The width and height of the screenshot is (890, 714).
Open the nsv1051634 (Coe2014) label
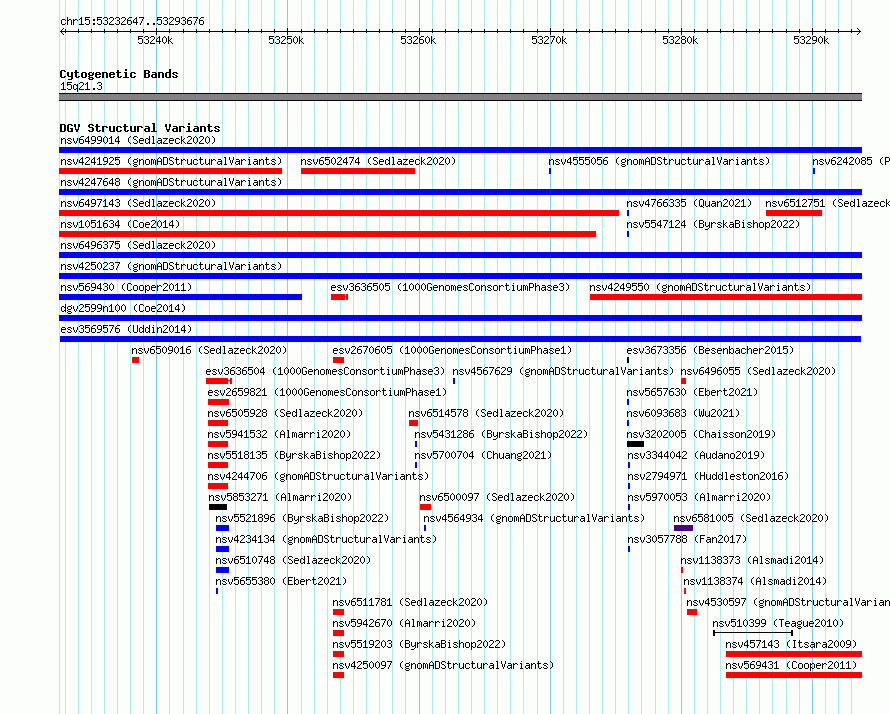(x=120, y=224)
